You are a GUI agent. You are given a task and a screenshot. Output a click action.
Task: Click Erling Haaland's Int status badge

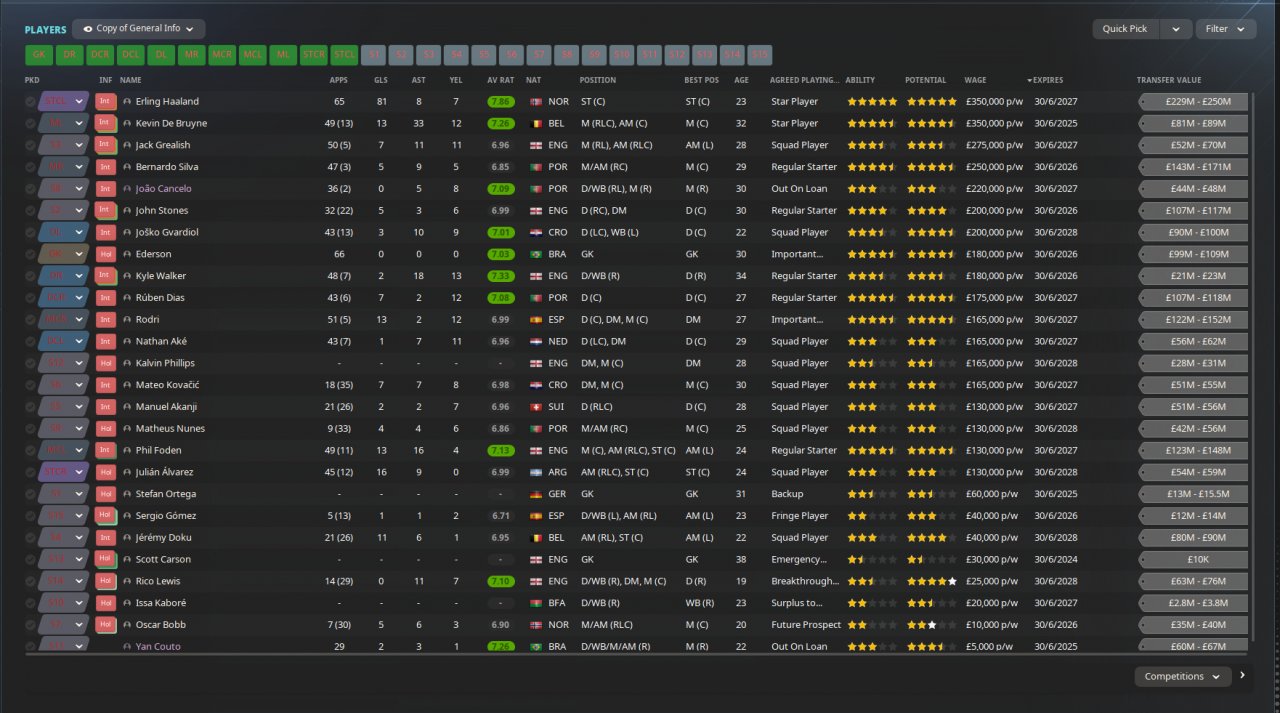click(x=106, y=101)
